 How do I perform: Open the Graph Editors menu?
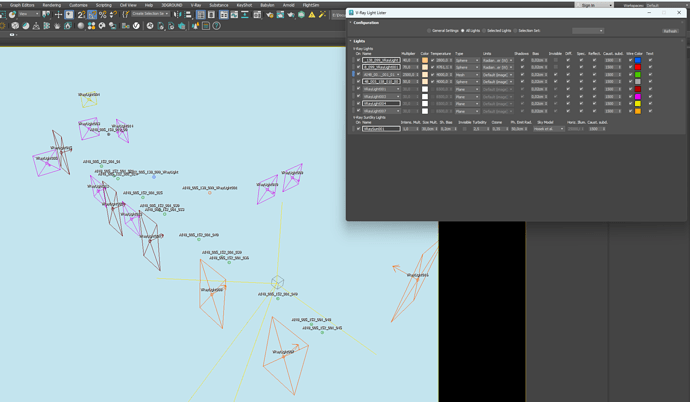[22, 5]
